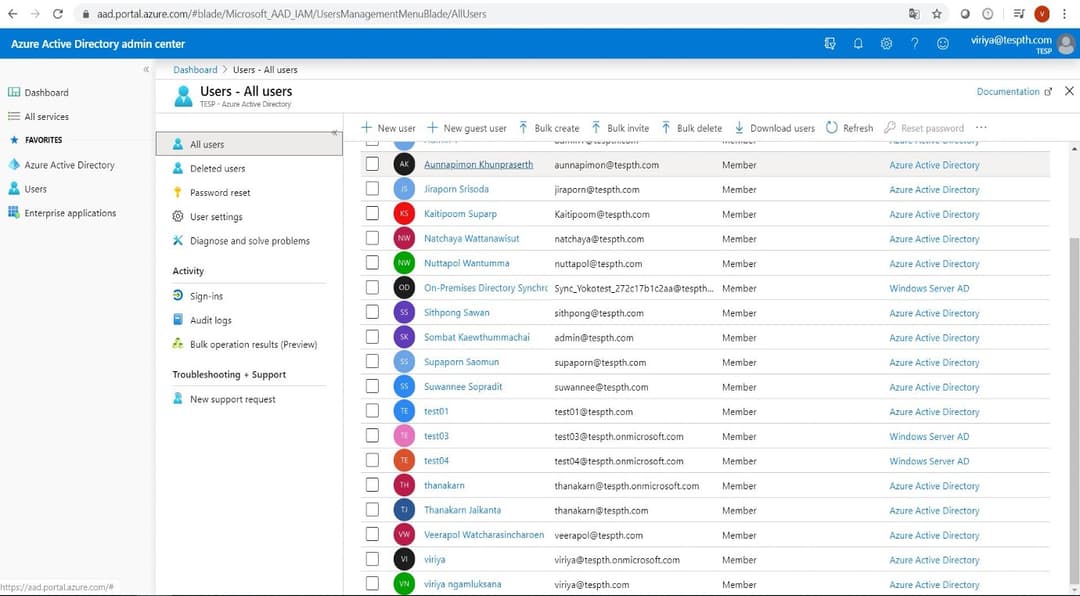
Task: Click New user in the toolbar
Action: click(388, 128)
